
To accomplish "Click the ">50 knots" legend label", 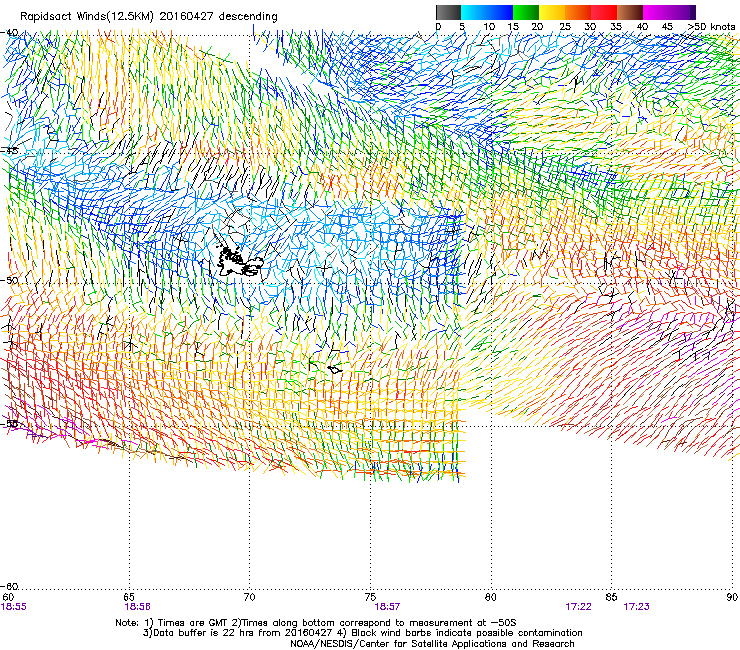I will pos(712,26).
